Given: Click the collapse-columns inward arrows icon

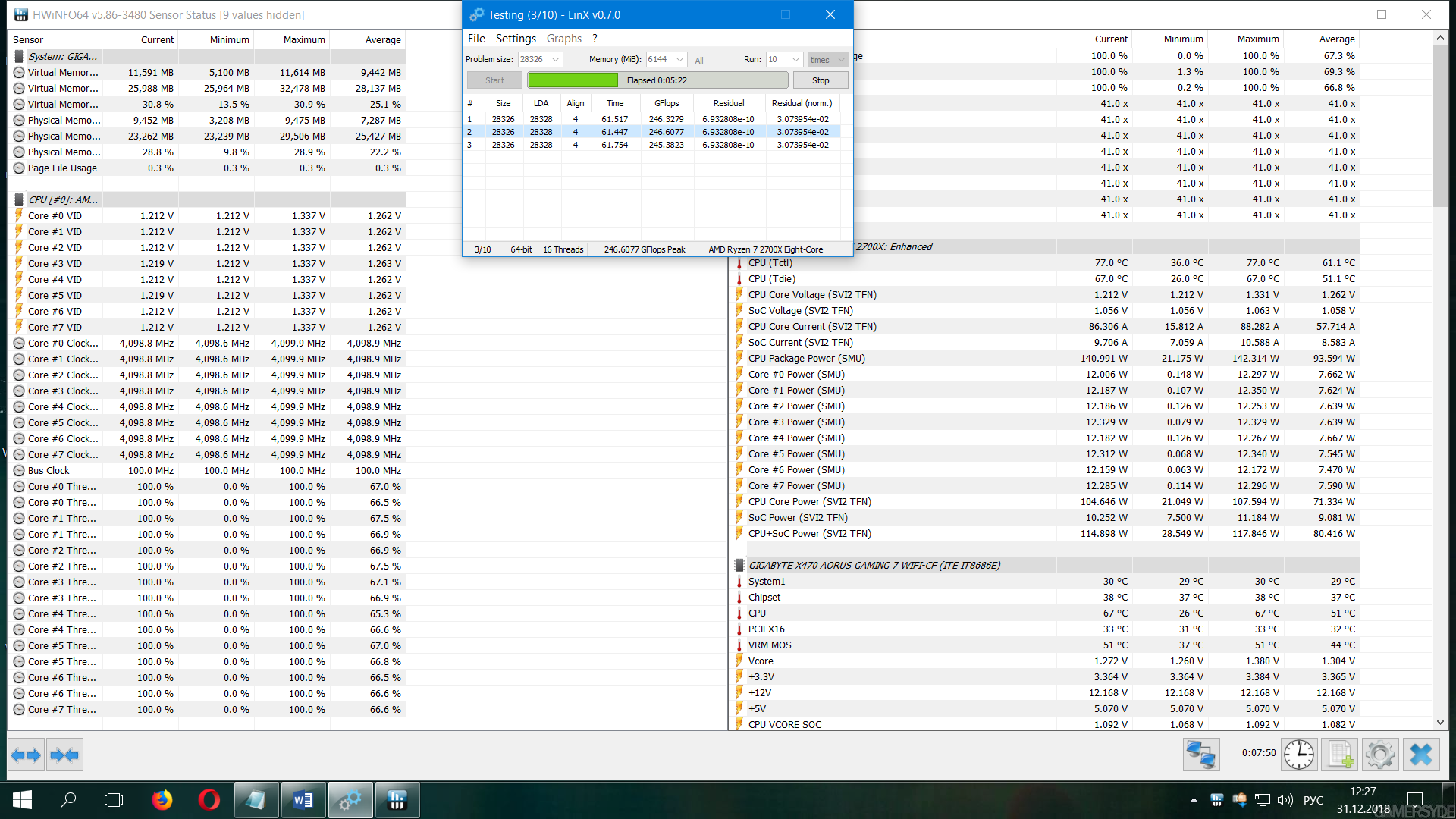Looking at the screenshot, I should pos(64,755).
